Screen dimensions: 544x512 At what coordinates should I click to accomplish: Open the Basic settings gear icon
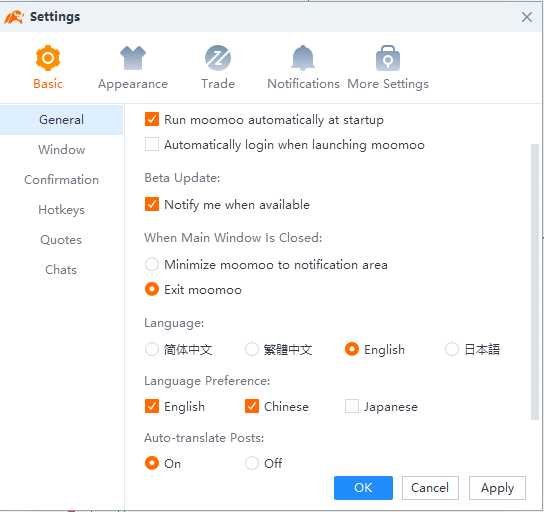pyautogui.click(x=48, y=58)
